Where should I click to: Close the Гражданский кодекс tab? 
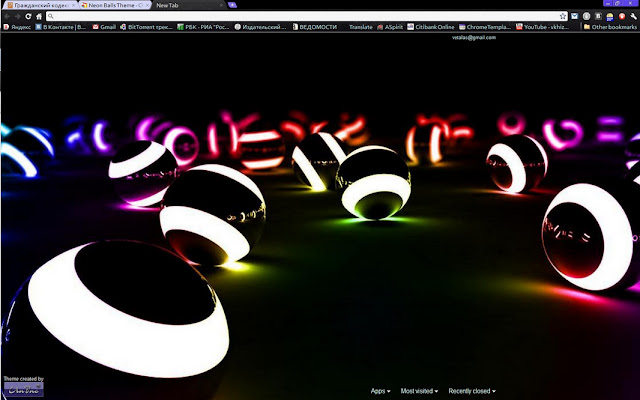(73, 5)
